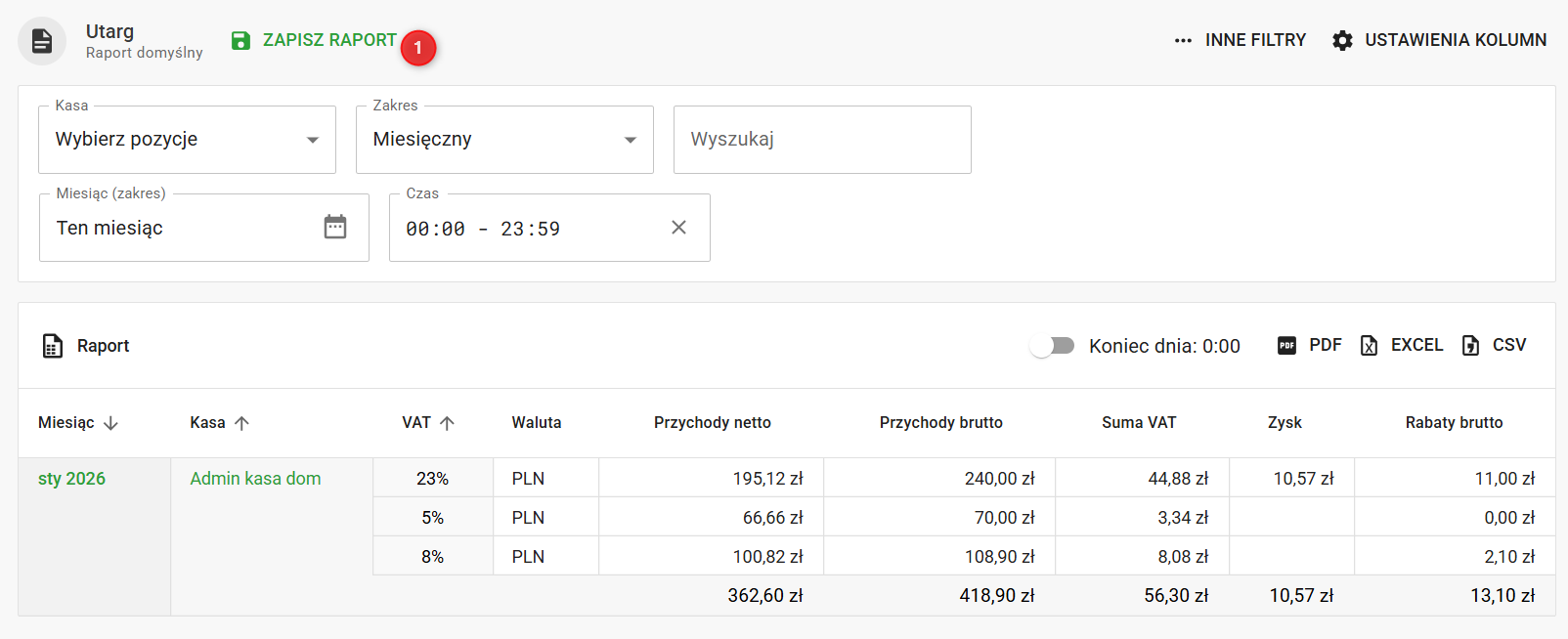Sort by the VAT column arrow

point(447,423)
